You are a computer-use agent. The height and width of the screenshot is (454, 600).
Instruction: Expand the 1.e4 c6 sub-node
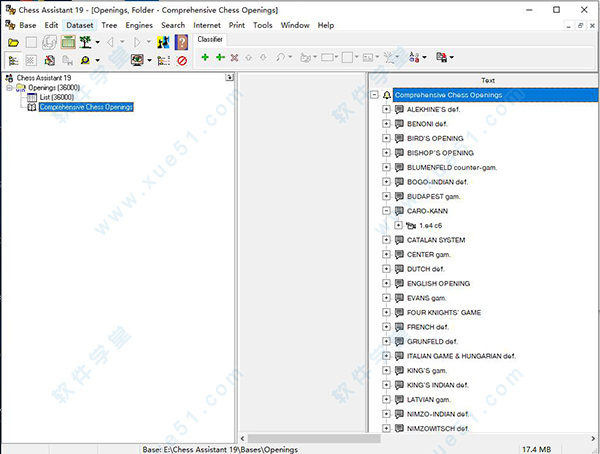click(x=399, y=226)
